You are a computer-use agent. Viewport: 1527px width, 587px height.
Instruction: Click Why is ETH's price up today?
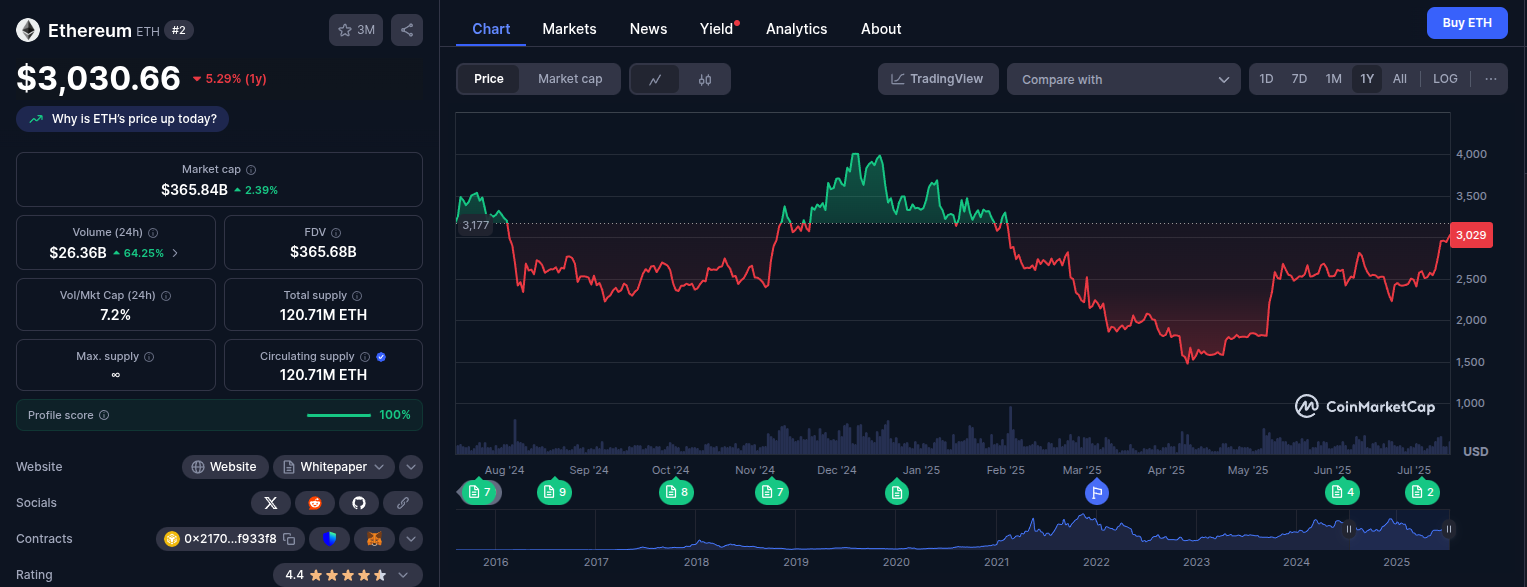123,119
